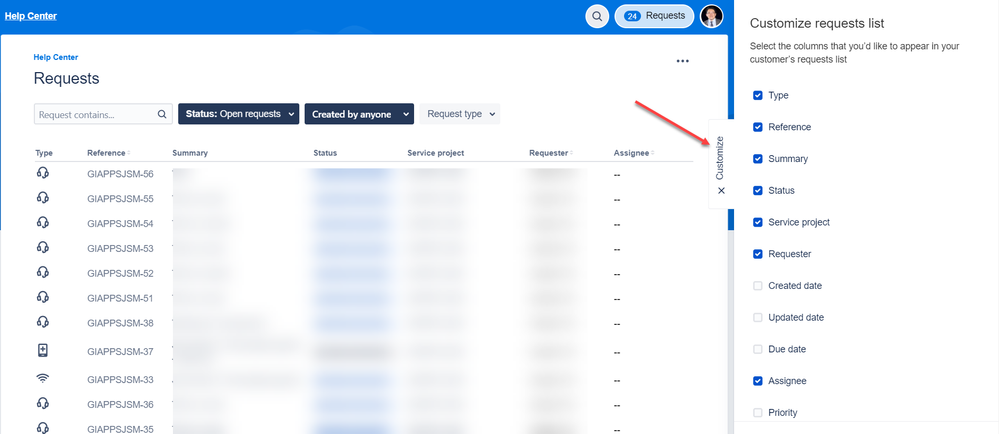
Task: Click the headset icon for GIAPPSJSM-38
Action: click(43, 322)
